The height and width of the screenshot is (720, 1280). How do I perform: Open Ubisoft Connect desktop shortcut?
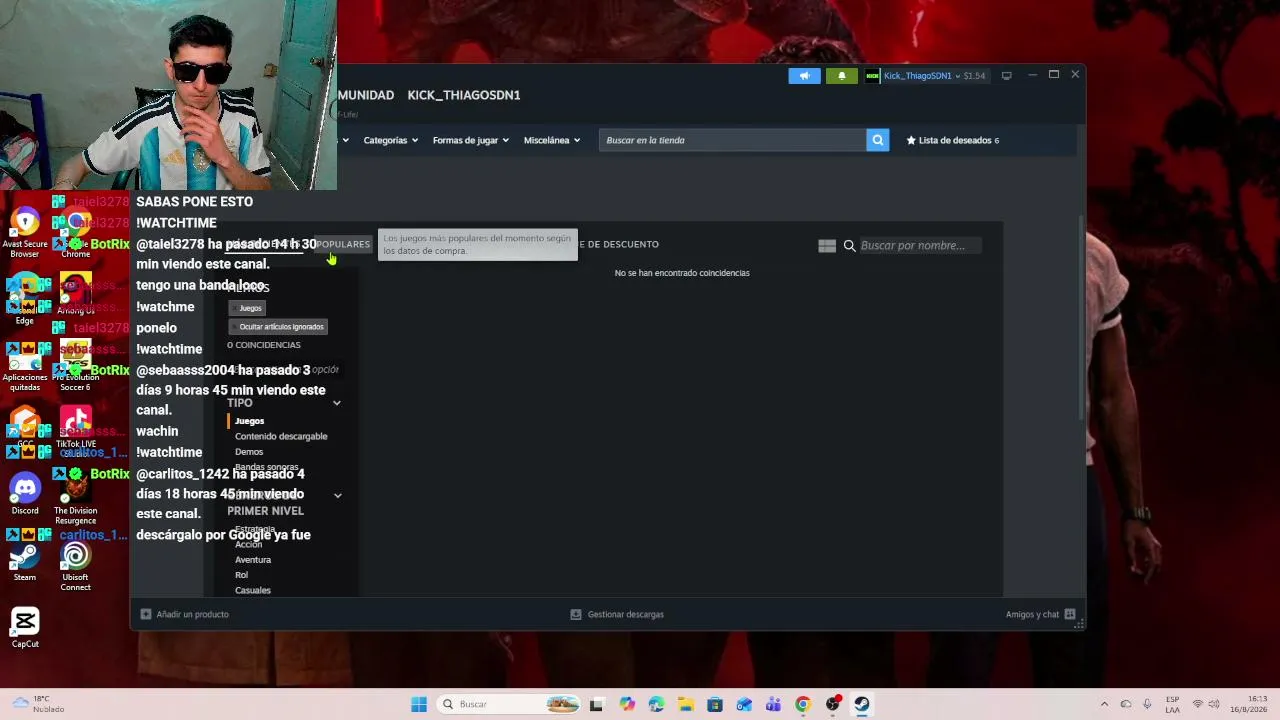(75, 566)
